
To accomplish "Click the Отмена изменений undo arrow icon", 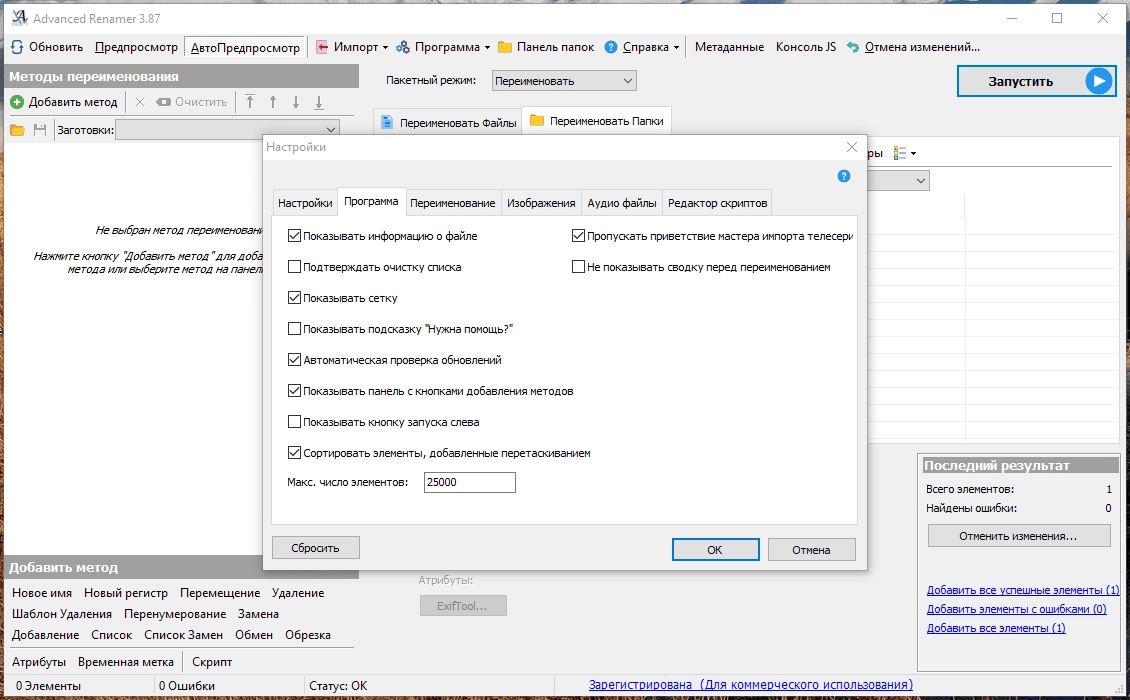I will pyautogui.click(x=853, y=48).
